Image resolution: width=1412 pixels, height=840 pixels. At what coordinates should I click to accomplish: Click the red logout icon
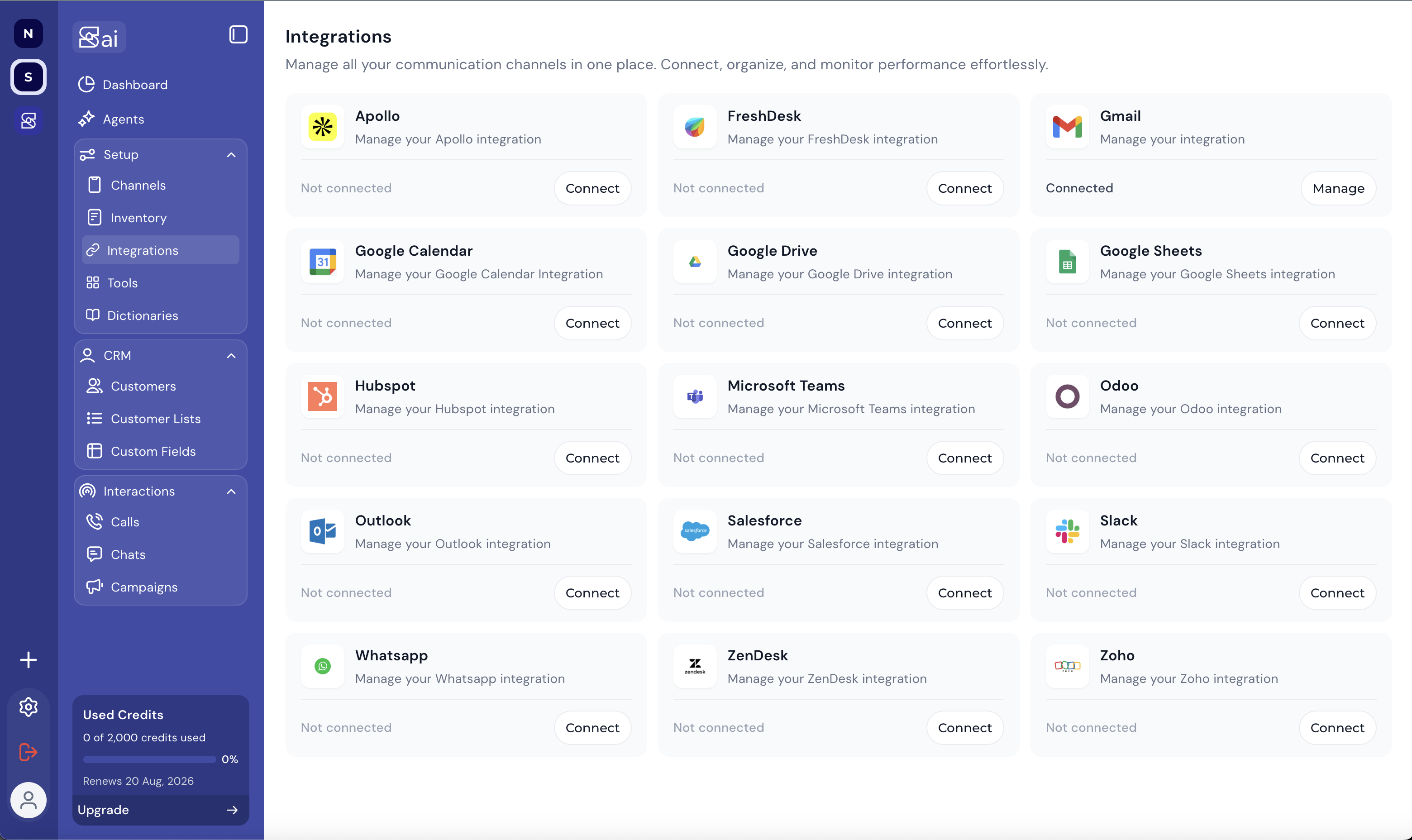(x=29, y=752)
